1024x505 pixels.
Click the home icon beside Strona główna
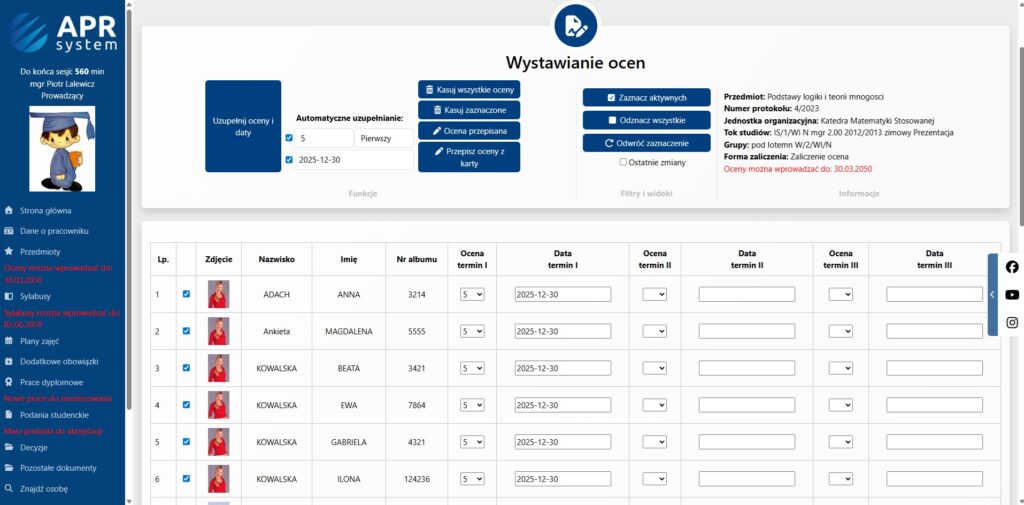[x=9, y=211]
